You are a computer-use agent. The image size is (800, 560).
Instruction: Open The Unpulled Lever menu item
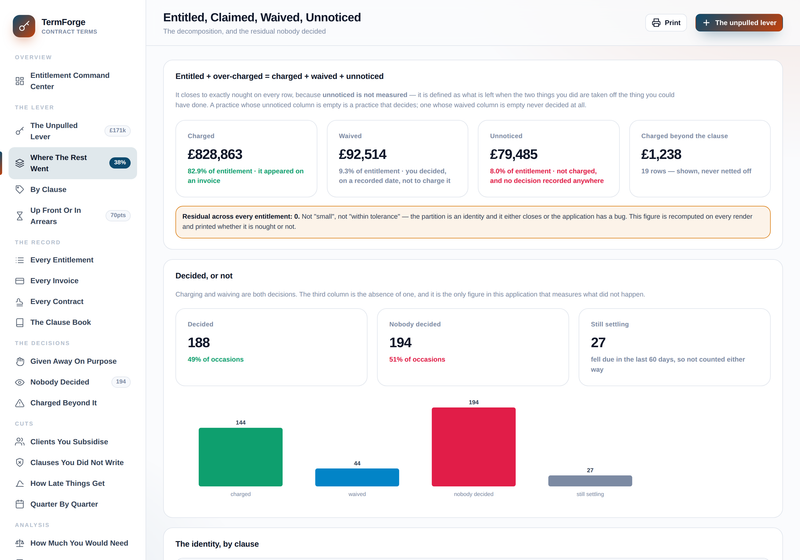tap(72, 131)
